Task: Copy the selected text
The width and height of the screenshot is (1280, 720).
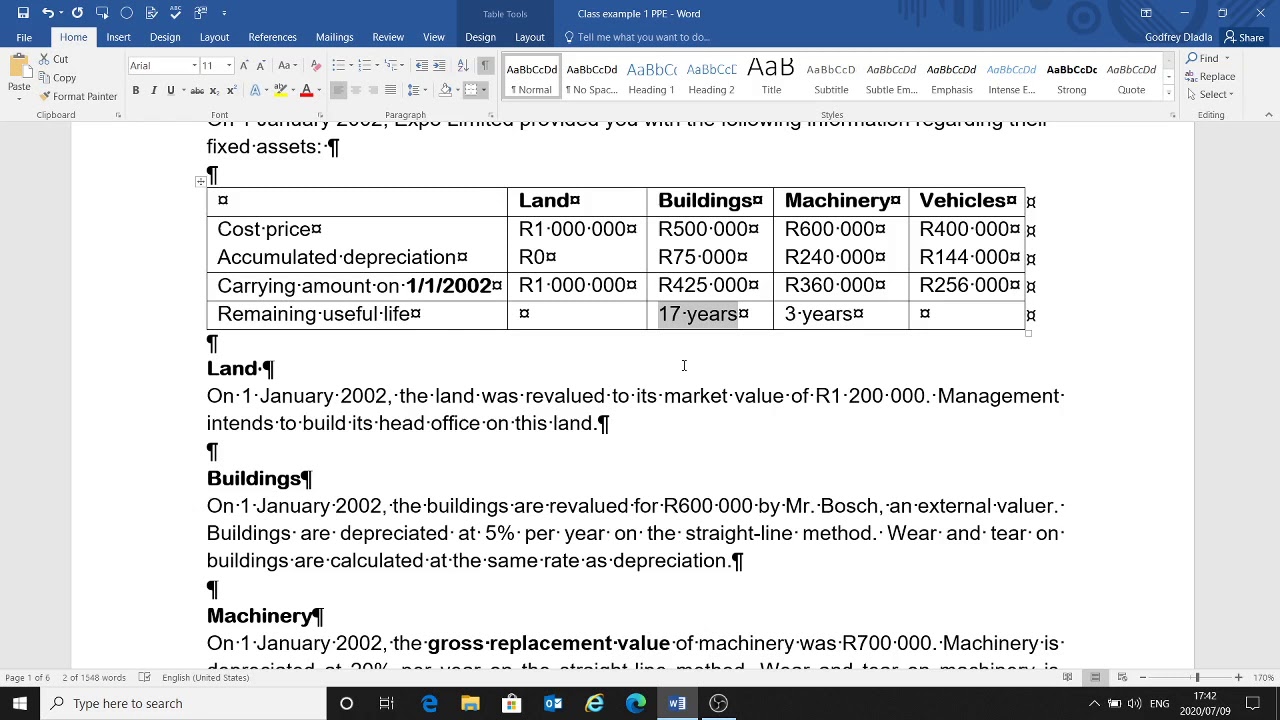Action: tap(57, 78)
